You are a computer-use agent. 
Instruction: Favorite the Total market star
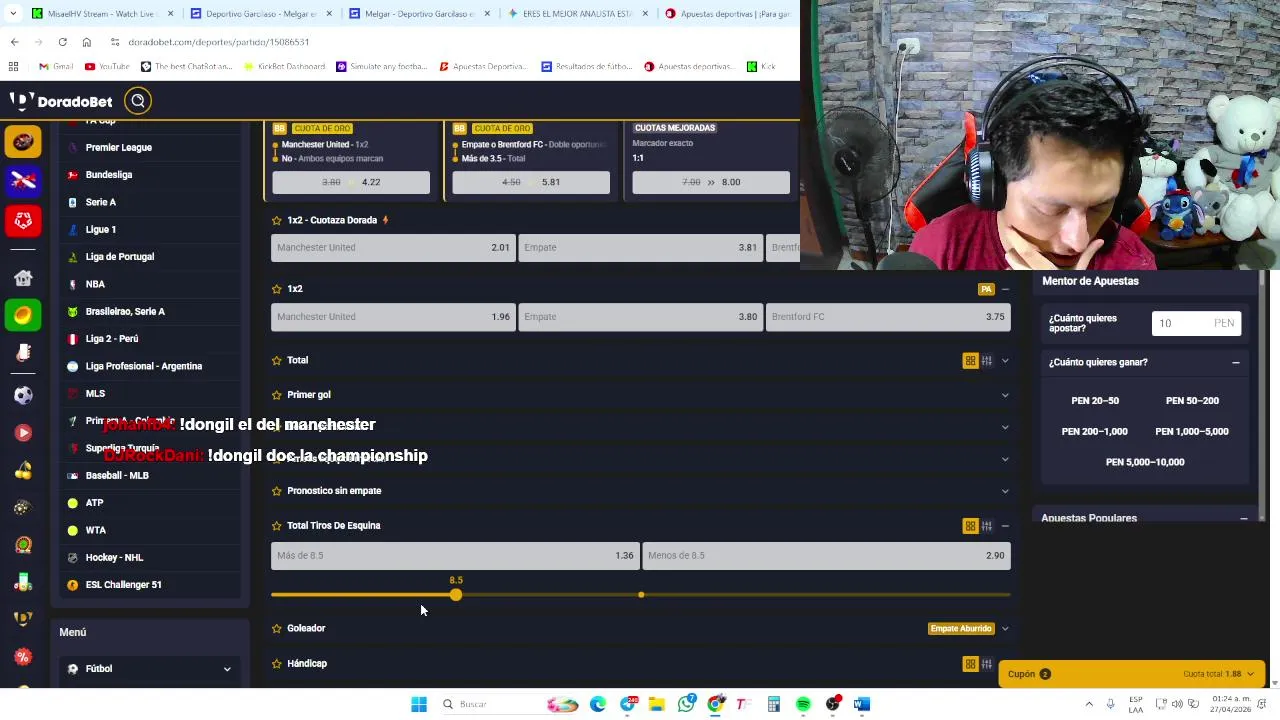point(277,360)
